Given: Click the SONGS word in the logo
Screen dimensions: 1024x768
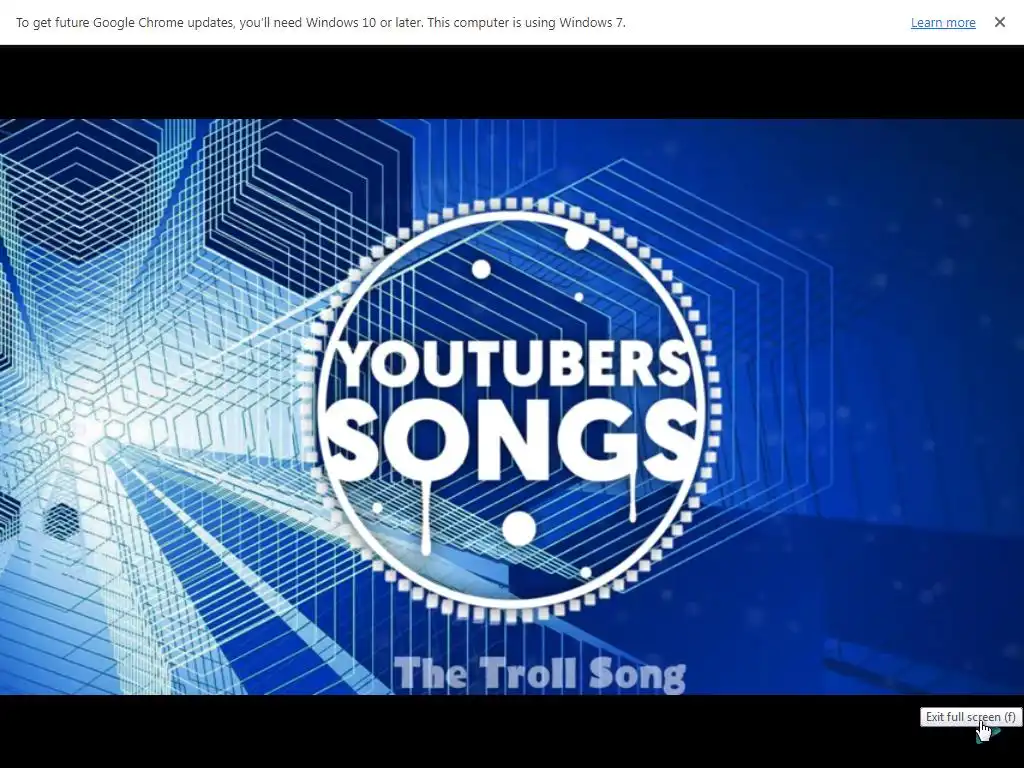Looking at the screenshot, I should tap(511, 437).
